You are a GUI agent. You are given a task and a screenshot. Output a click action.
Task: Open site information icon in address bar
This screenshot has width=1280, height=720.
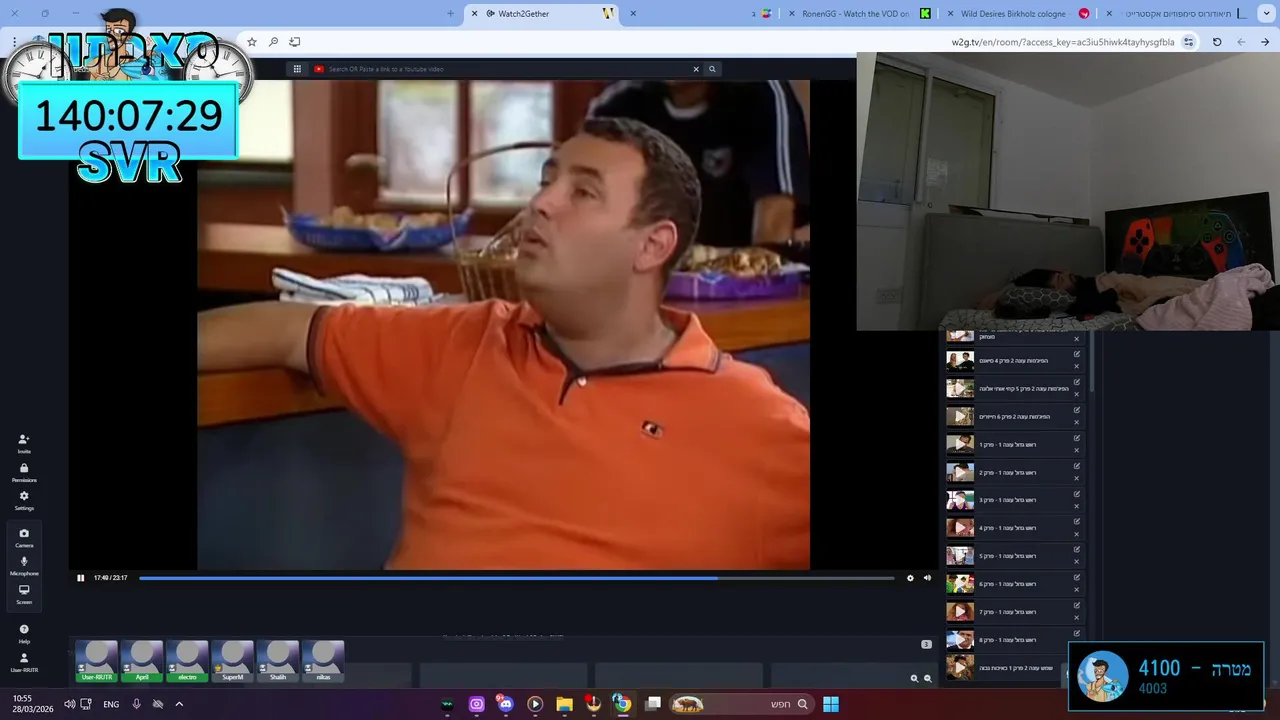click(1188, 42)
